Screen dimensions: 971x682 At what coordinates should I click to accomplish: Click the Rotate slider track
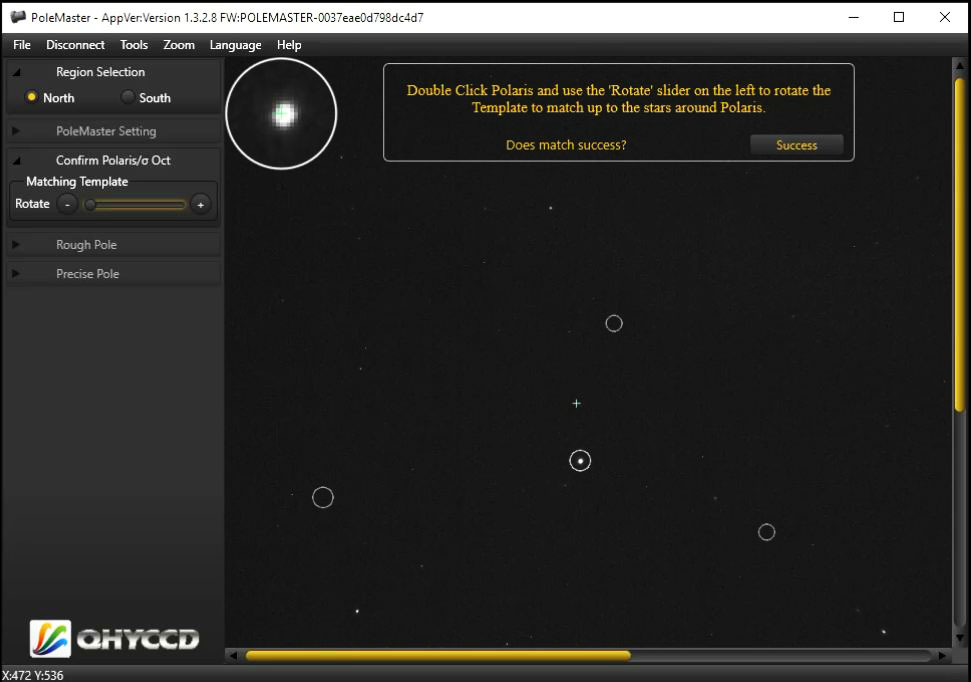click(x=135, y=204)
